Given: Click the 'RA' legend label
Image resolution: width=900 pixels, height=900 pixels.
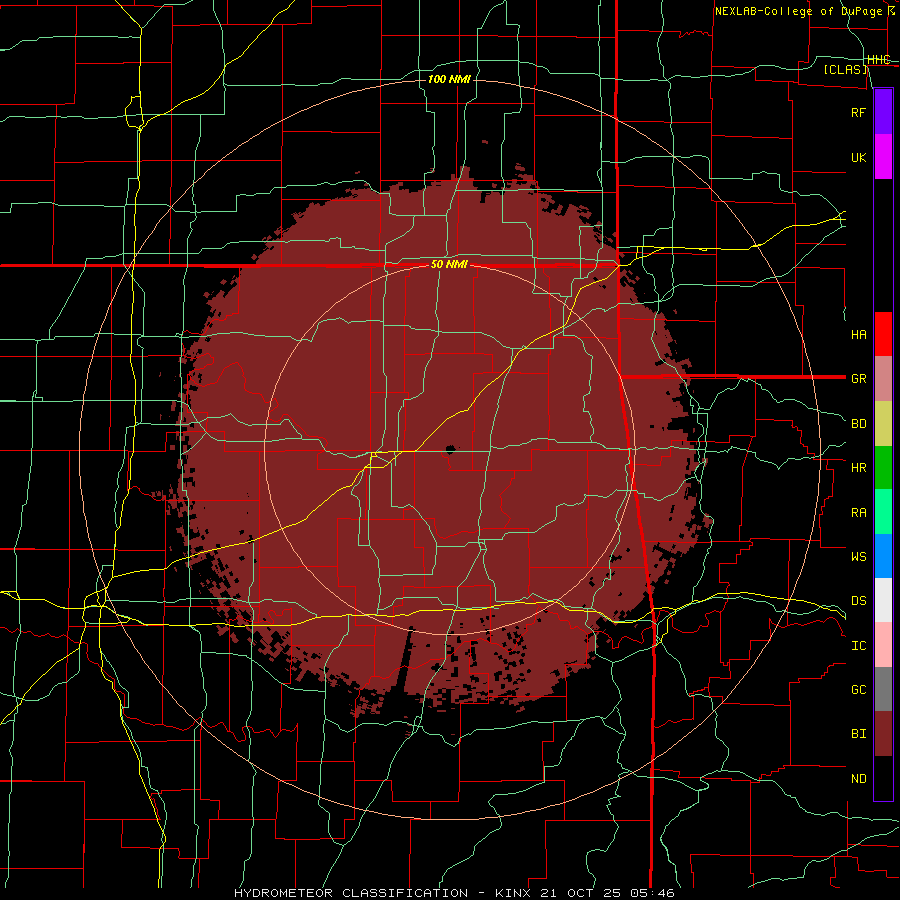Looking at the screenshot, I should pyautogui.click(x=858, y=513).
